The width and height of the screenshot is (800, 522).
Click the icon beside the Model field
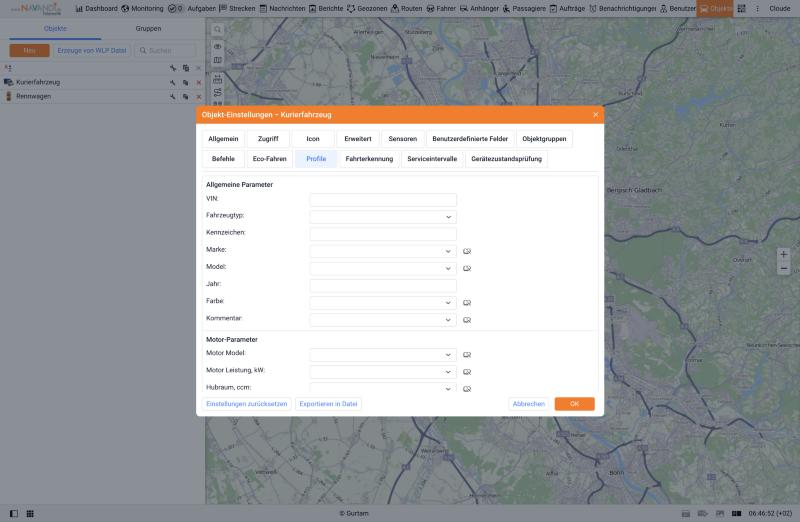point(467,268)
